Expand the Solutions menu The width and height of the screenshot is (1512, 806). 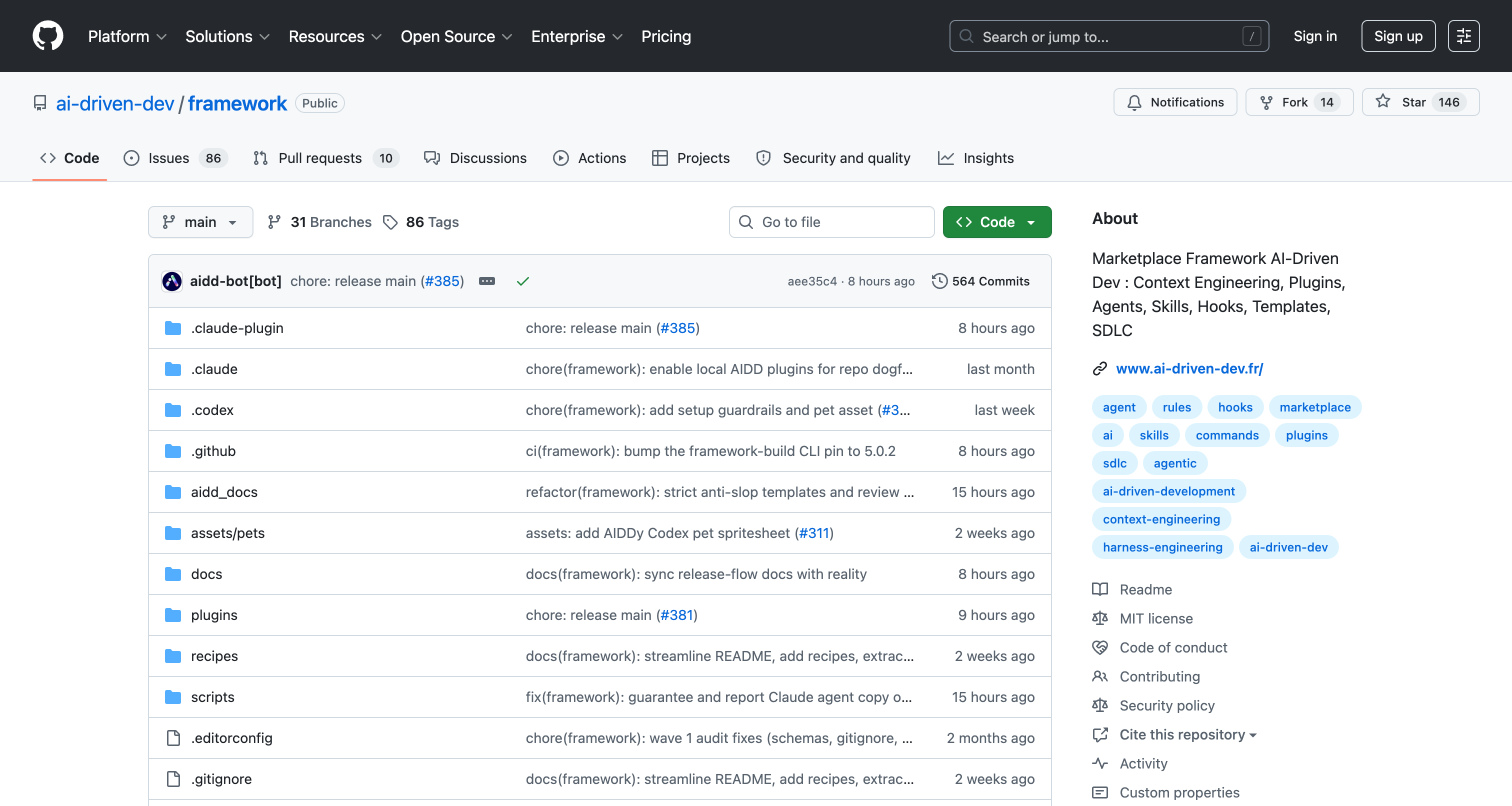coord(227,36)
